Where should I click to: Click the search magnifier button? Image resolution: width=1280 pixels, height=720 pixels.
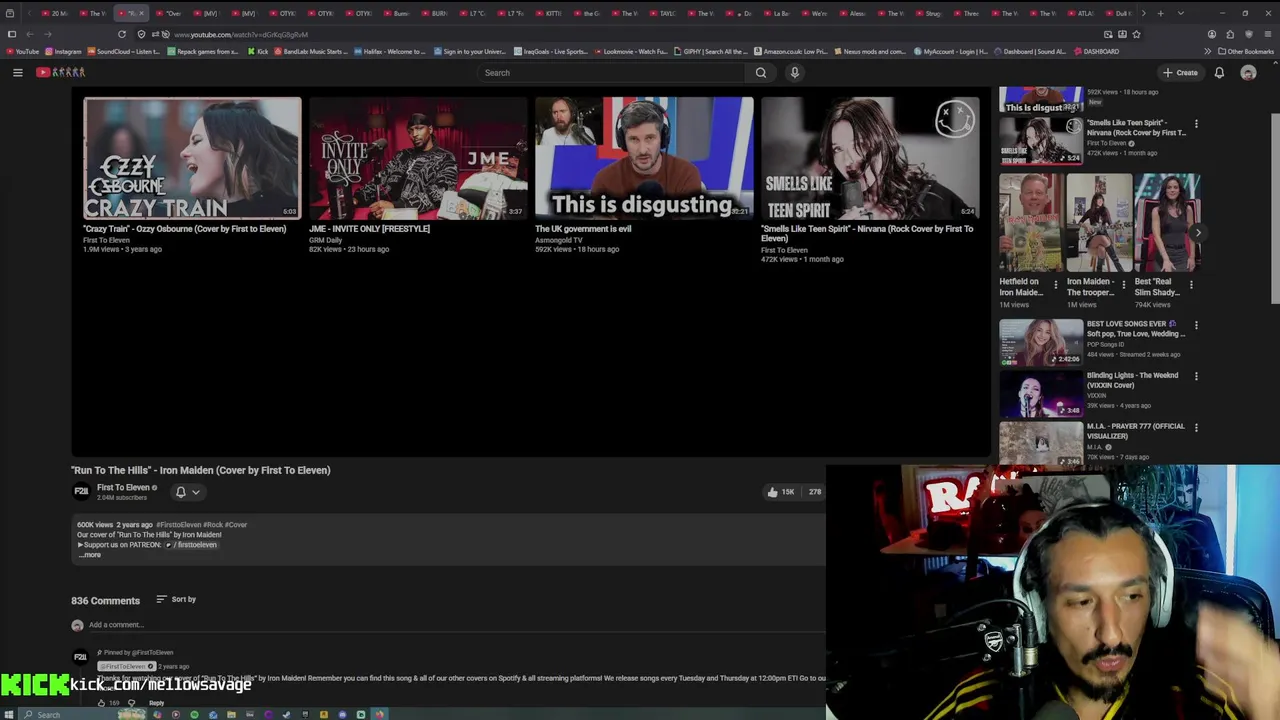761,72
